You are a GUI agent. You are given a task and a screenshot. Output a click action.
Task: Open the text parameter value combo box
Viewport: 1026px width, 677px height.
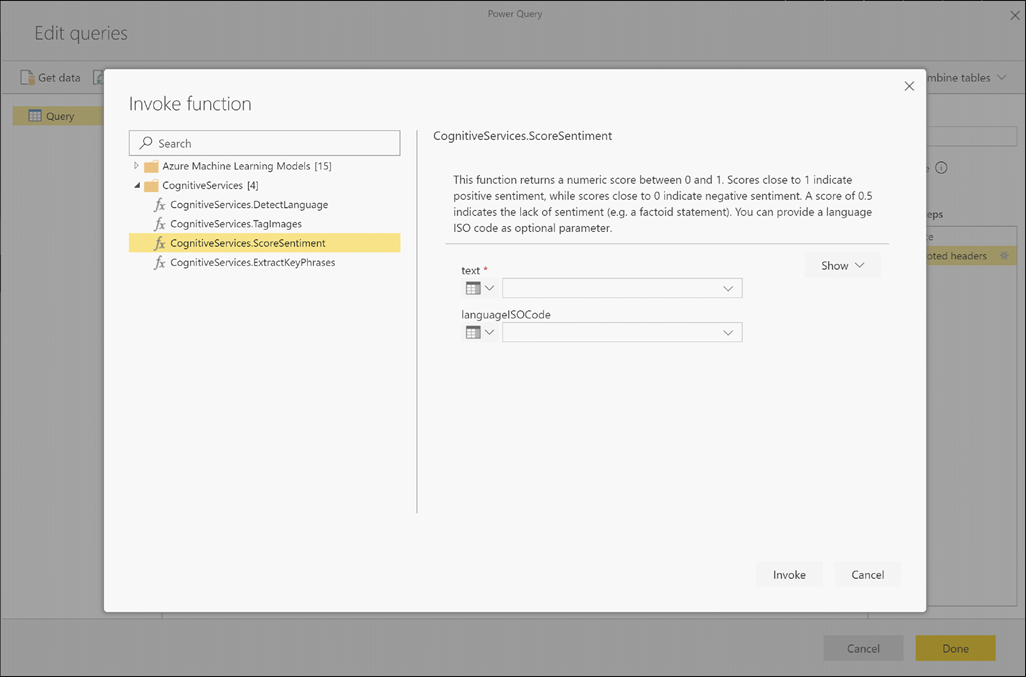(x=622, y=288)
